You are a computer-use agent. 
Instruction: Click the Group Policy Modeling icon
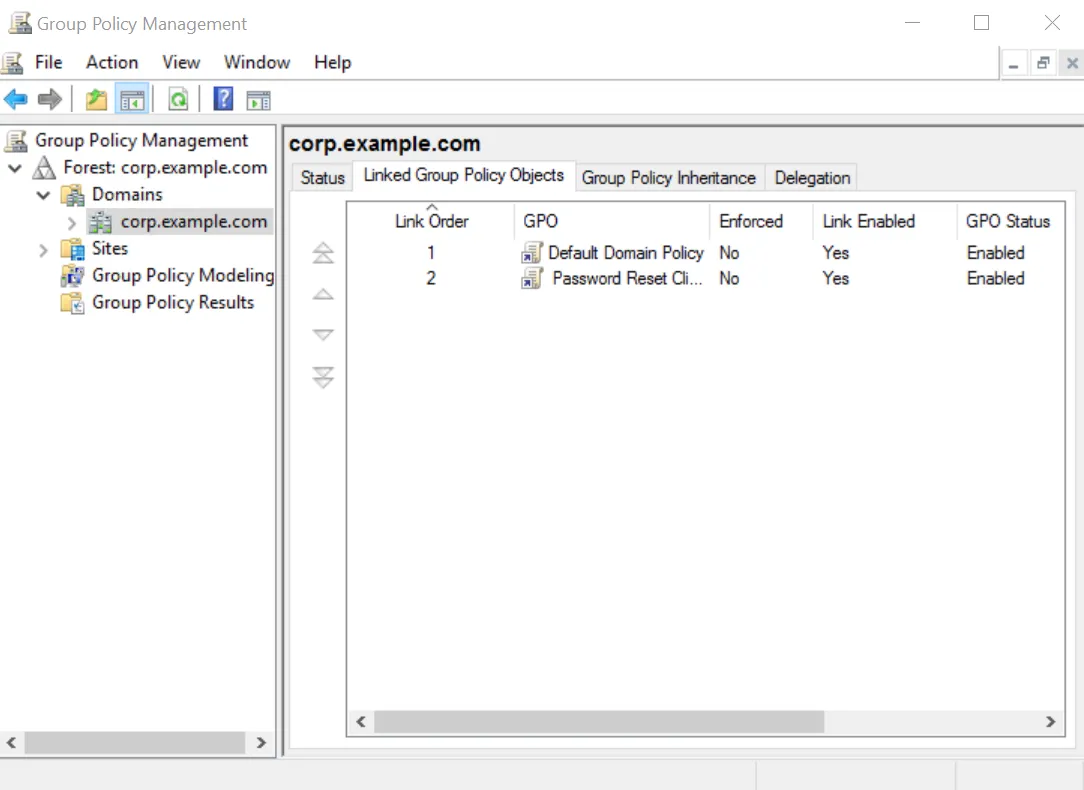[x=73, y=276]
